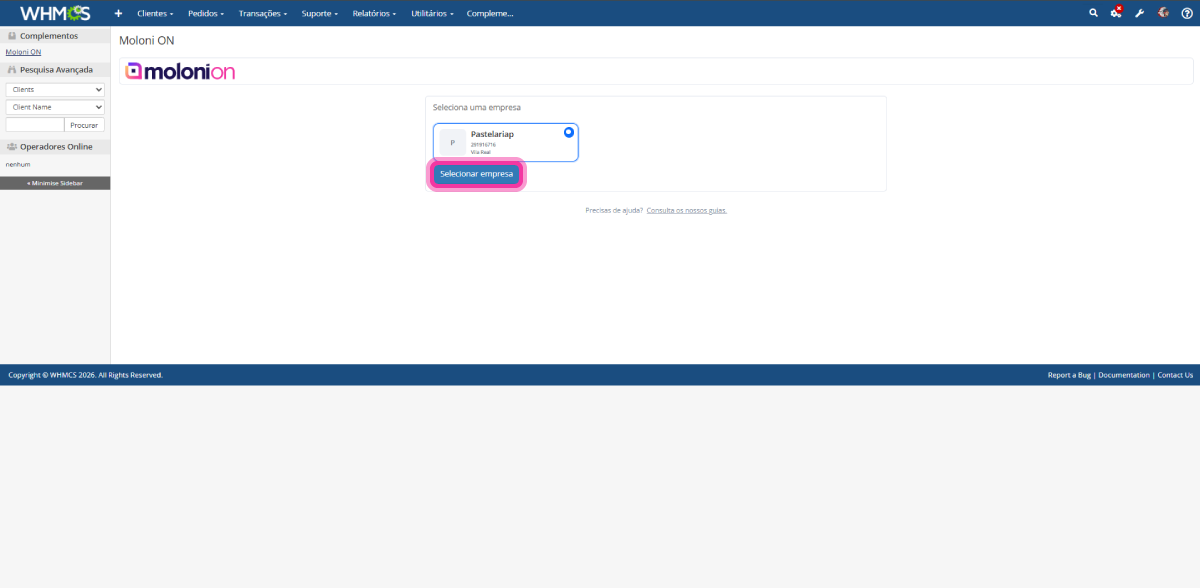The height and width of the screenshot is (588, 1200).
Task: Open the Relatórios menu
Action: tap(374, 13)
